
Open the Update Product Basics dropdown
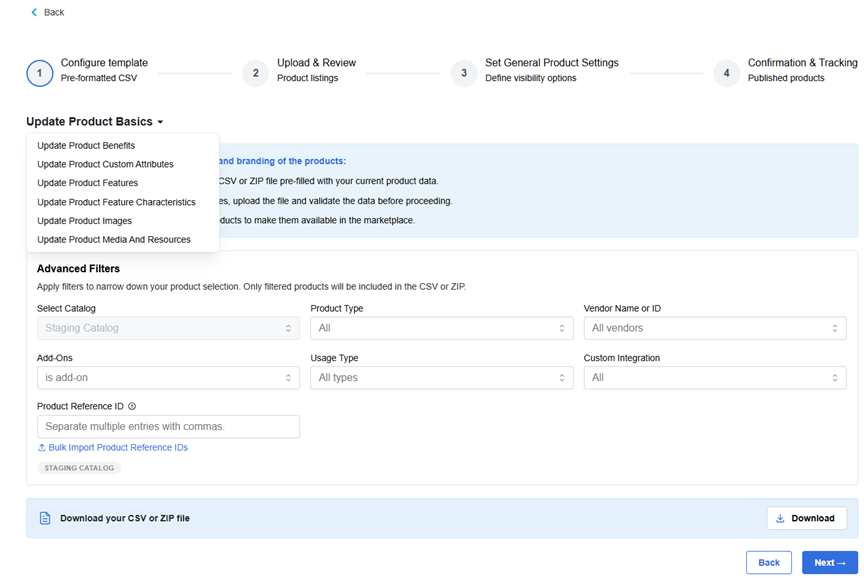click(x=95, y=121)
